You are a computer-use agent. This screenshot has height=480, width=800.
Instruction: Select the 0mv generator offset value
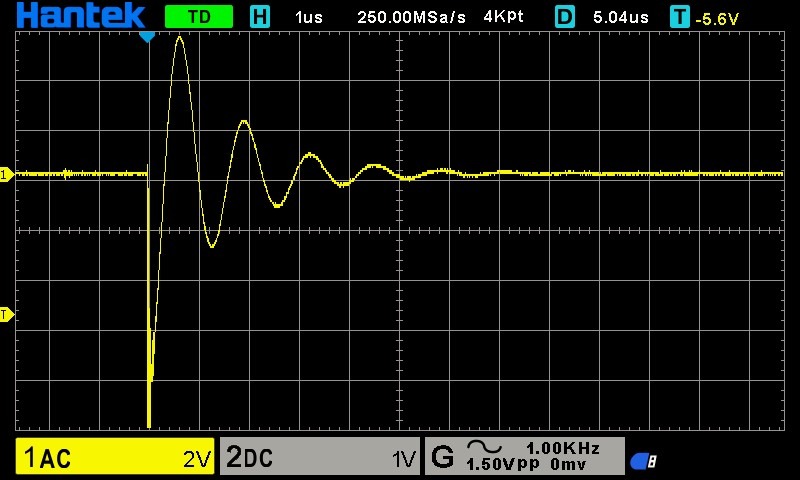pyautogui.click(x=568, y=464)
